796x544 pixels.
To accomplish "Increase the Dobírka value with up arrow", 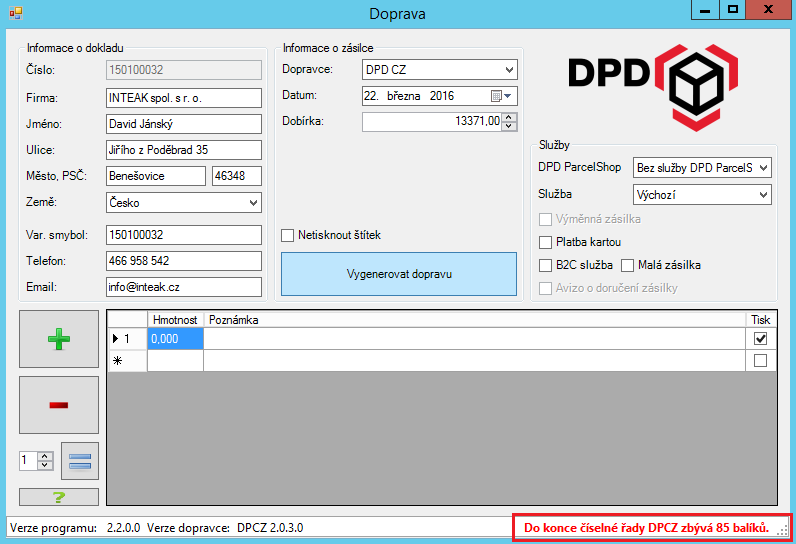I will [x=509, y=117].
